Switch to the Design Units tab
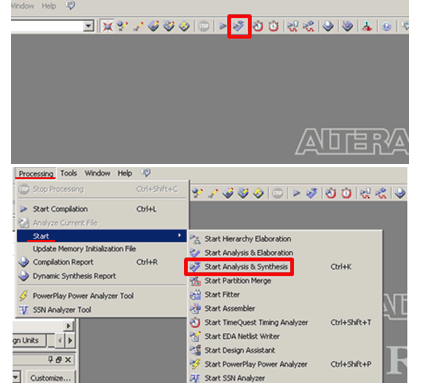The image size is (434, 383). coord(27,340)
